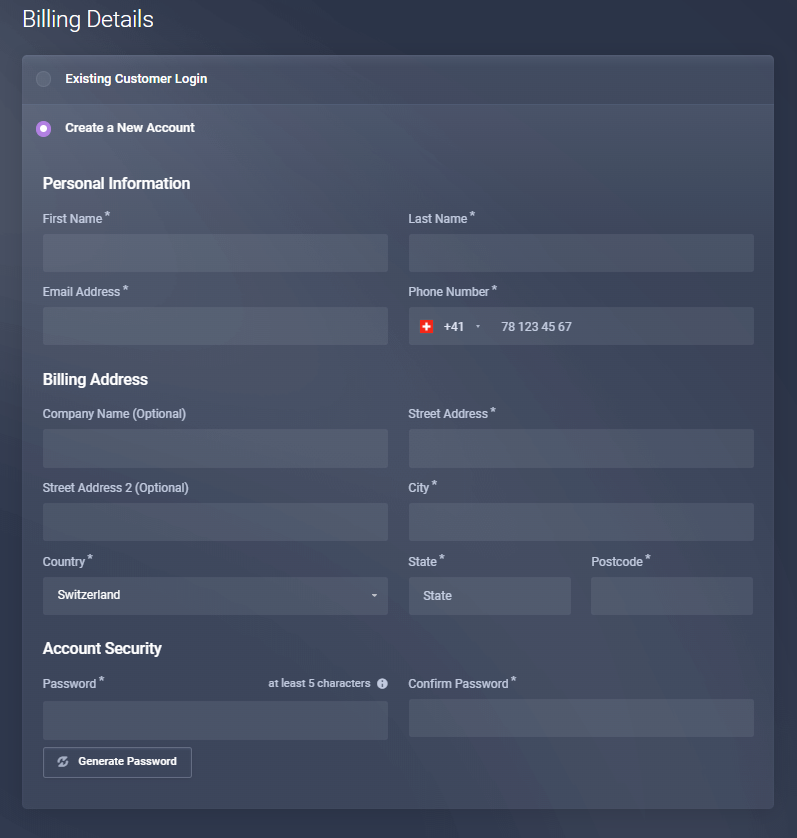Click the password requirements info icon

point(382,684)
